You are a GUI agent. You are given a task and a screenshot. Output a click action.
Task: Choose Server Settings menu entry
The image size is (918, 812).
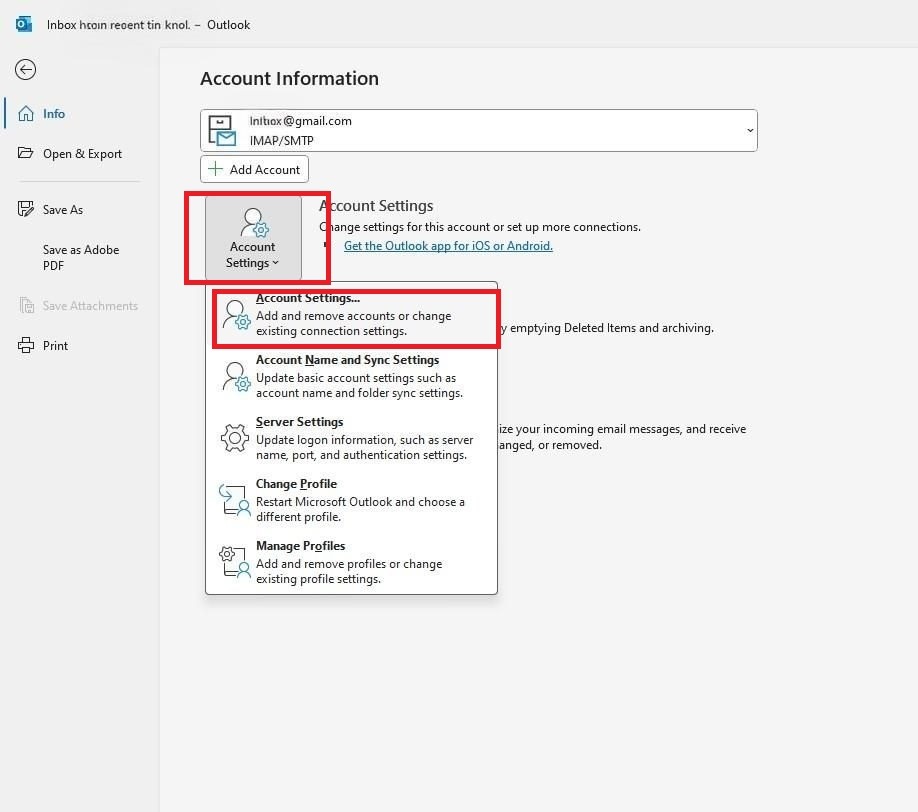tap(351, 438)
